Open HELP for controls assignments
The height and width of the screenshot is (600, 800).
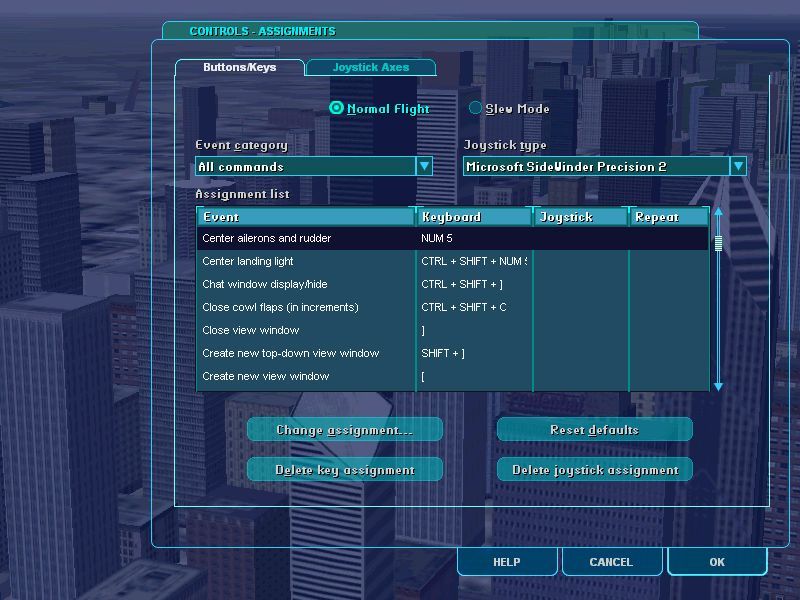coord(507,562)
